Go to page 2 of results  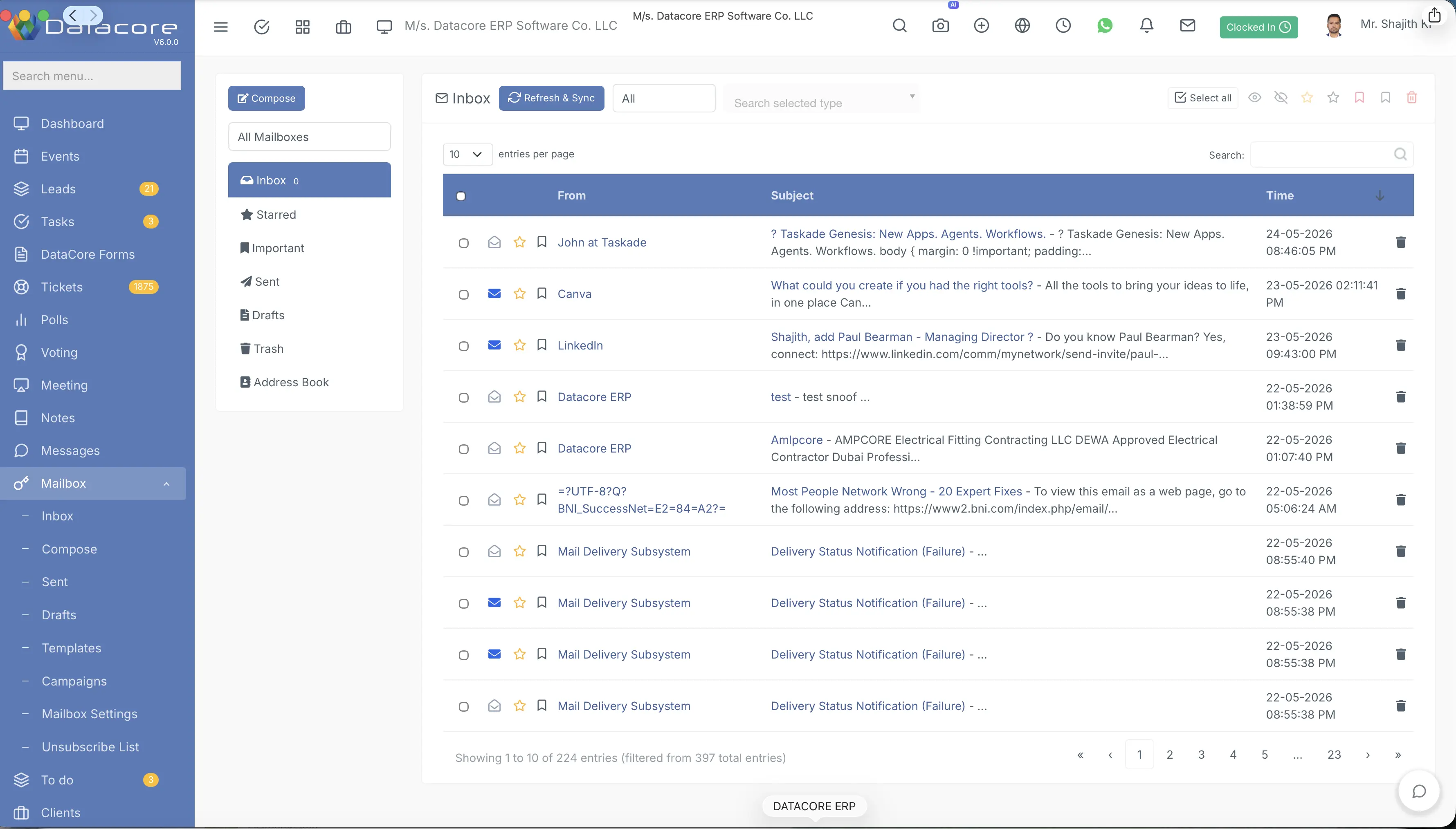(1169, 755)
